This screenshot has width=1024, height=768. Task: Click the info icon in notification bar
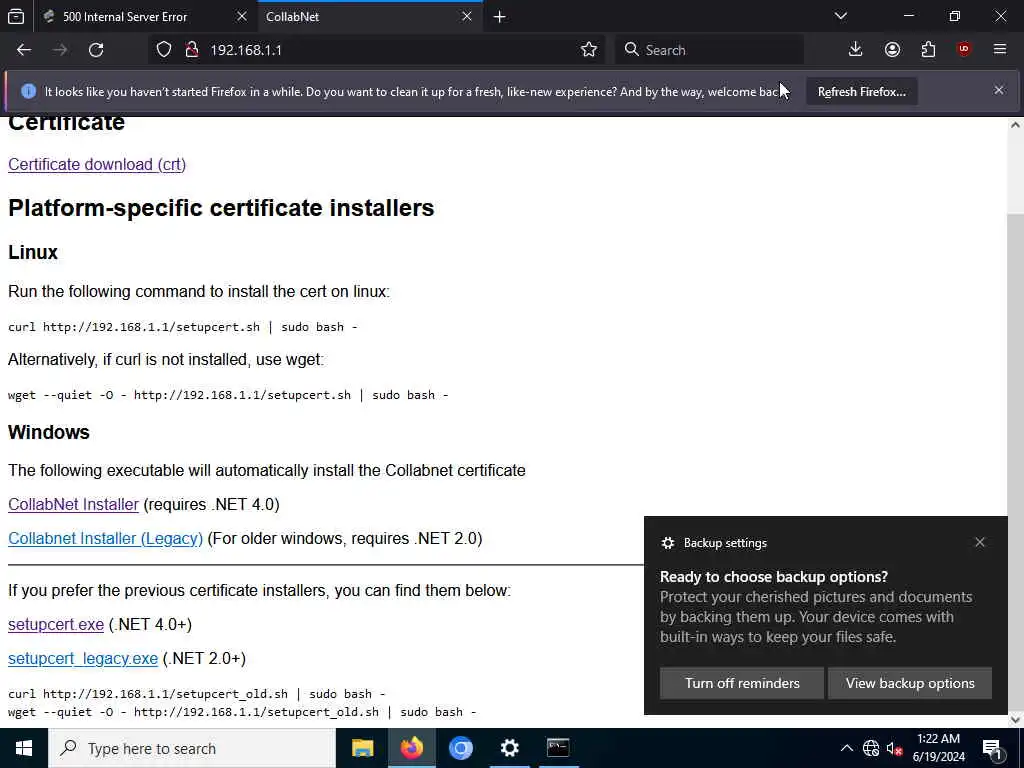(x=28, y=91)
